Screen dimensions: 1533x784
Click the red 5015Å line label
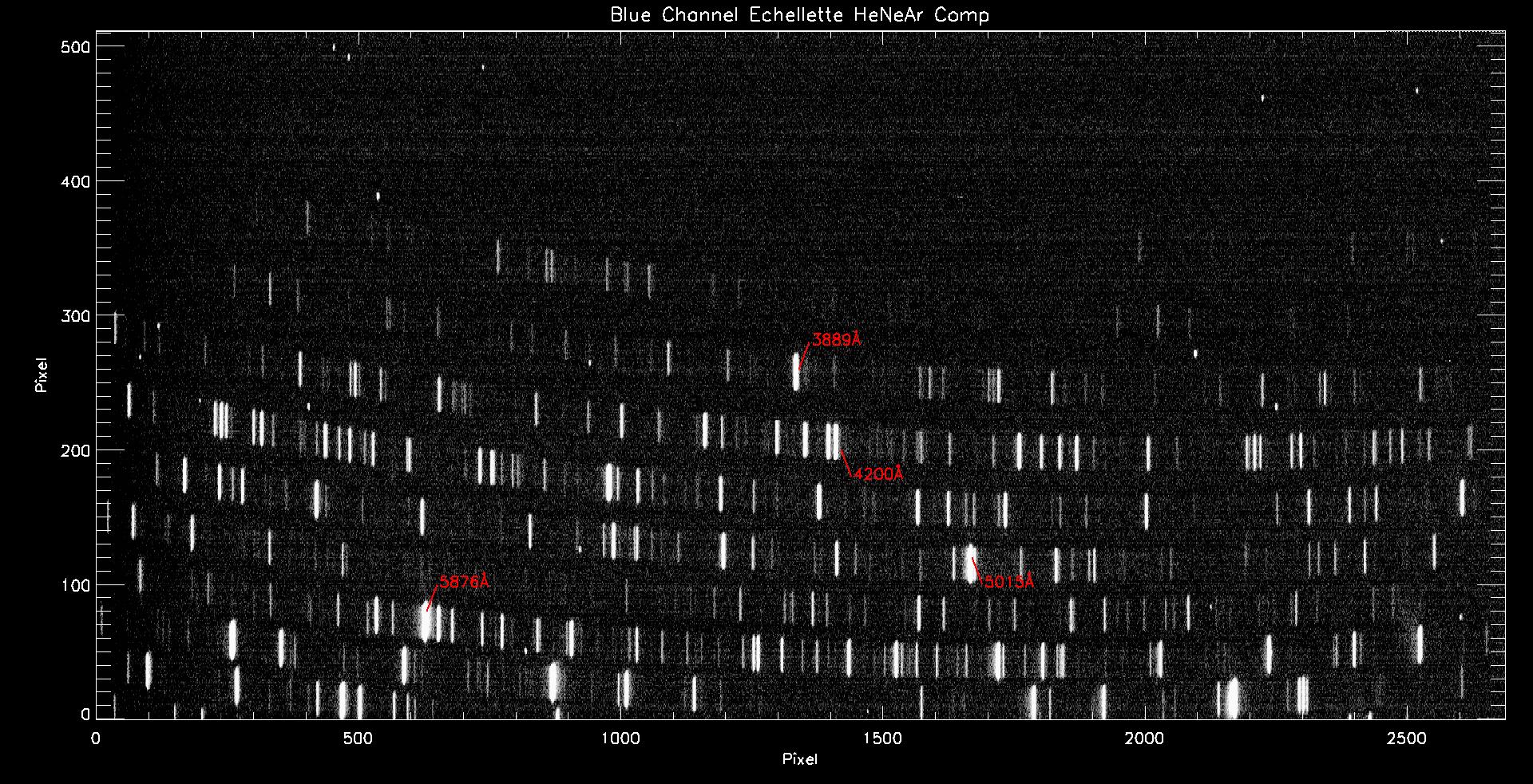pos(1009,582)
